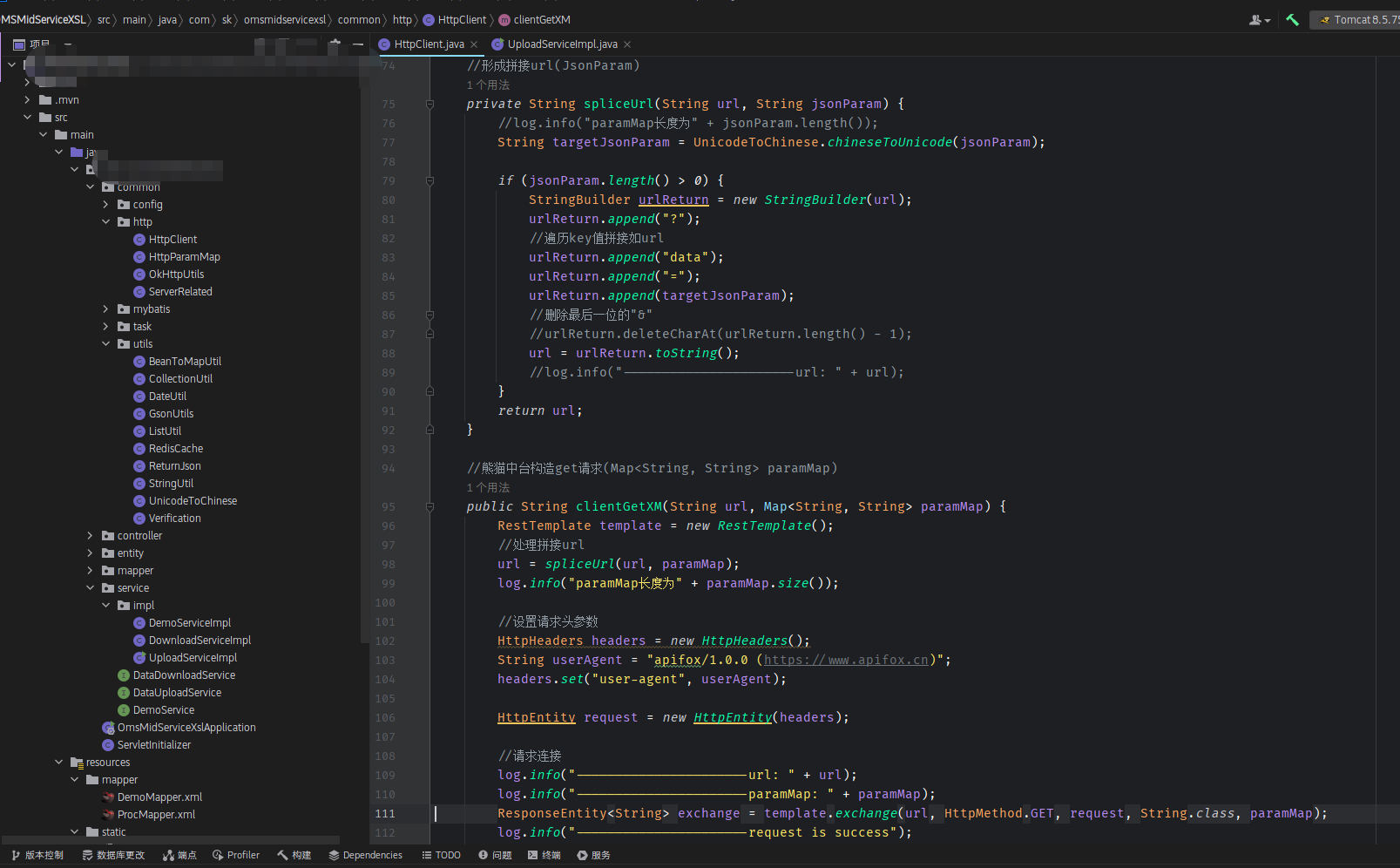Viewport: 1400px width, 868px height.
Task: Collapse the utils package
Action: coord(105,344)
